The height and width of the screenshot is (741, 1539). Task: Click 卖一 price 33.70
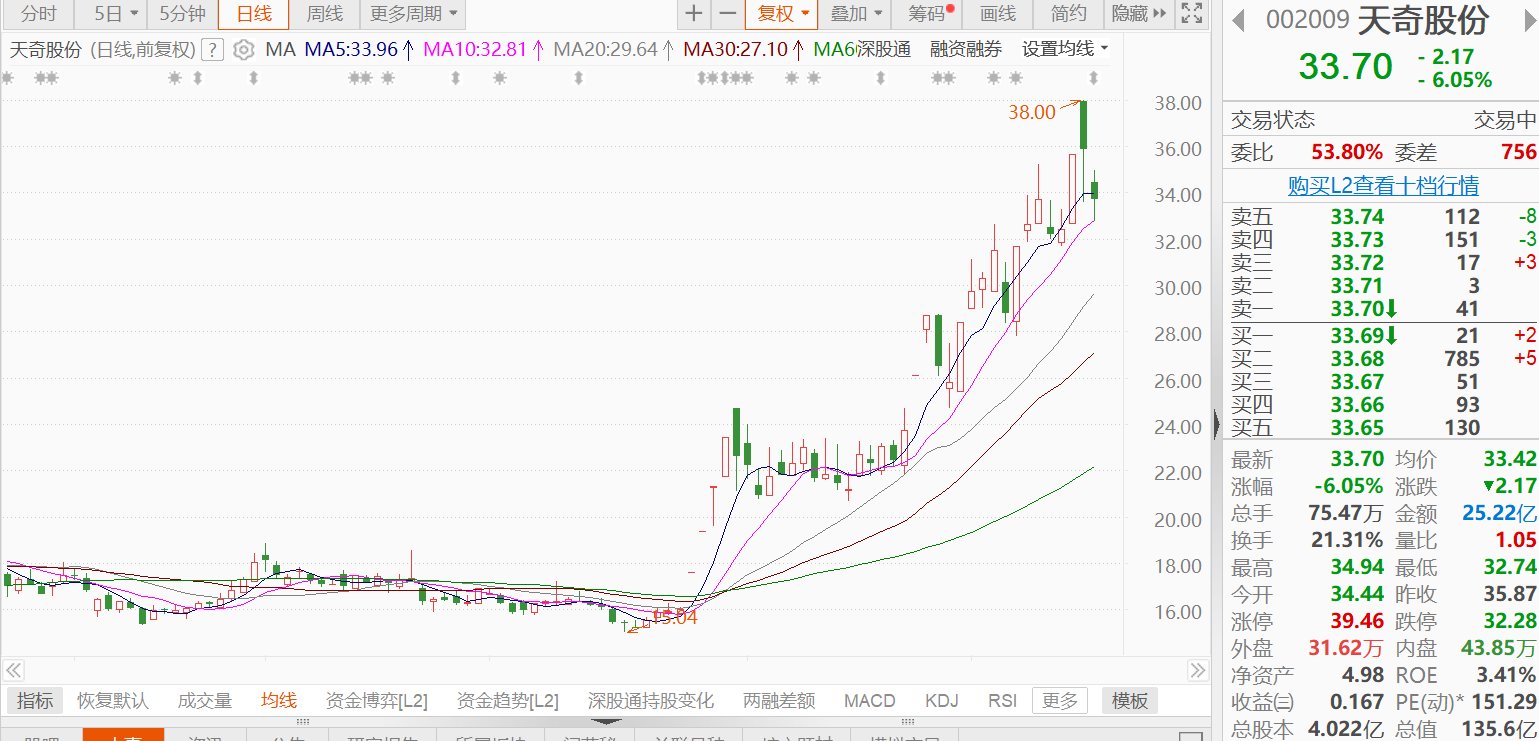pyautogui.click(x=1357, y=310)
